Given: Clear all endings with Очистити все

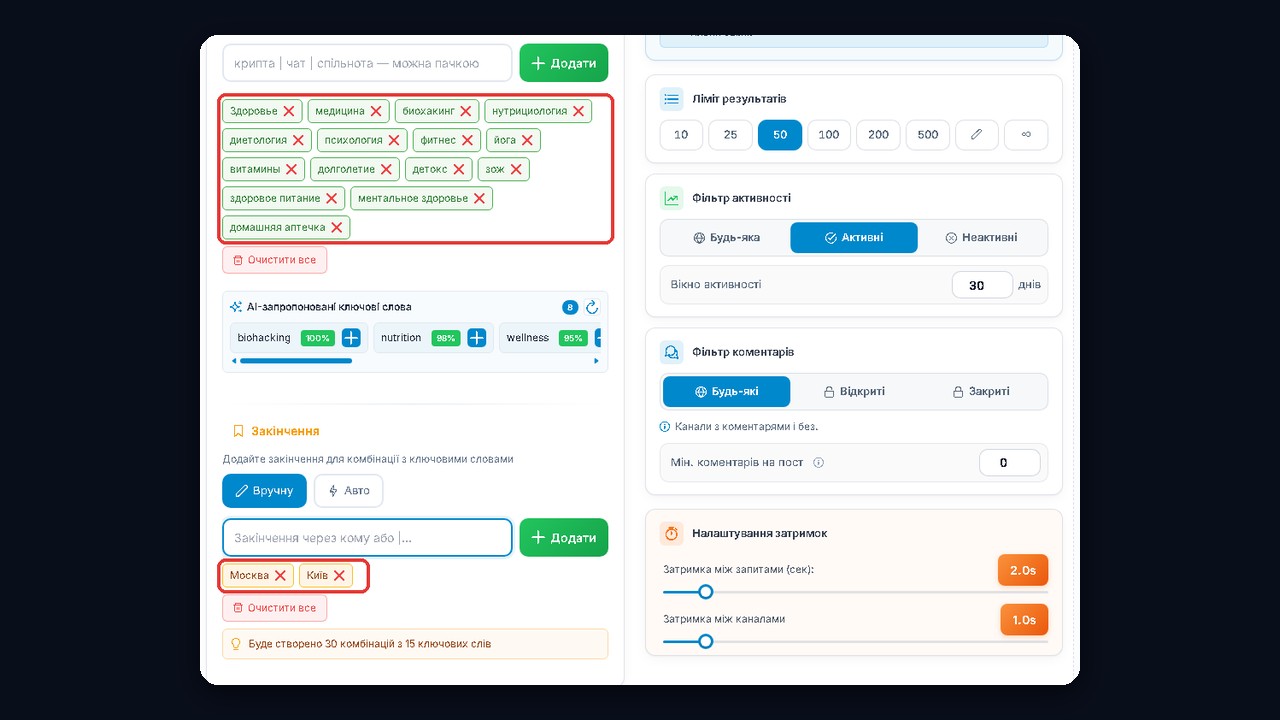Looking at the screenshot, I should pos(274,608).
